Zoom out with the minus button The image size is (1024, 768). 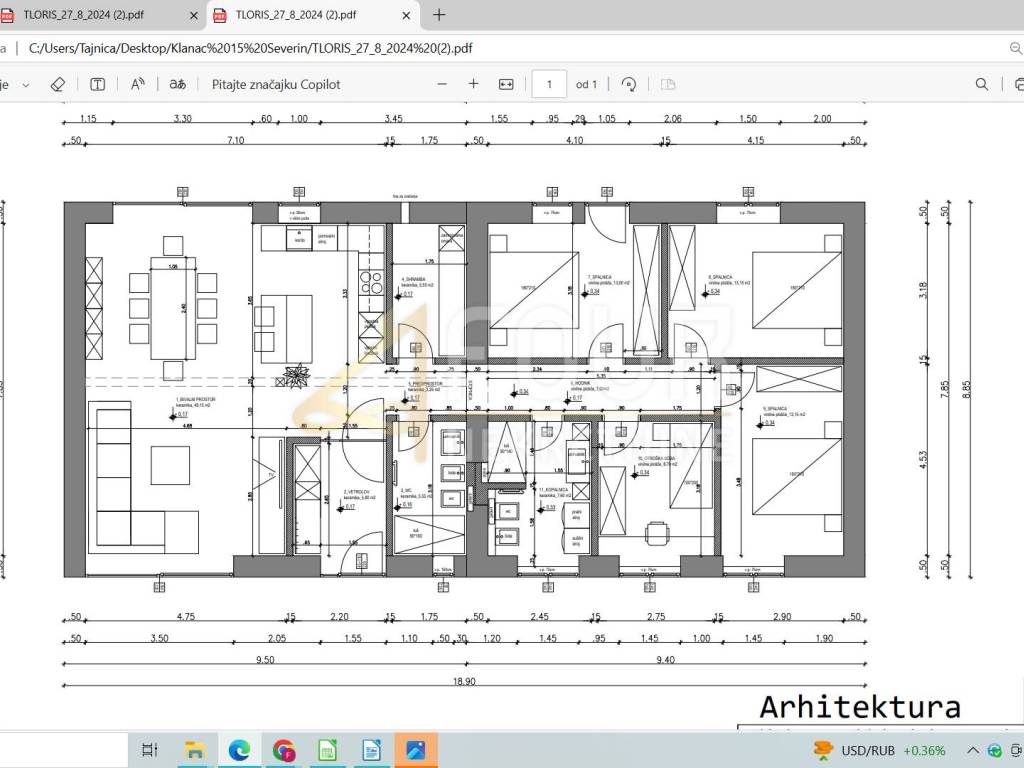tap(442, 84)
